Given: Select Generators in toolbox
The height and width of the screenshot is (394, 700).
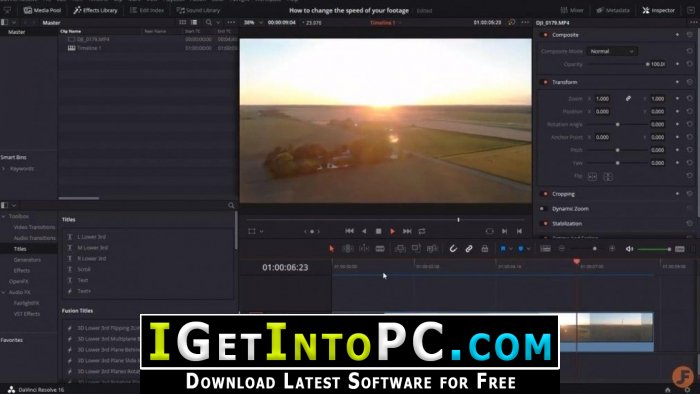Looking at the screenshot, I should coord(27,260).
